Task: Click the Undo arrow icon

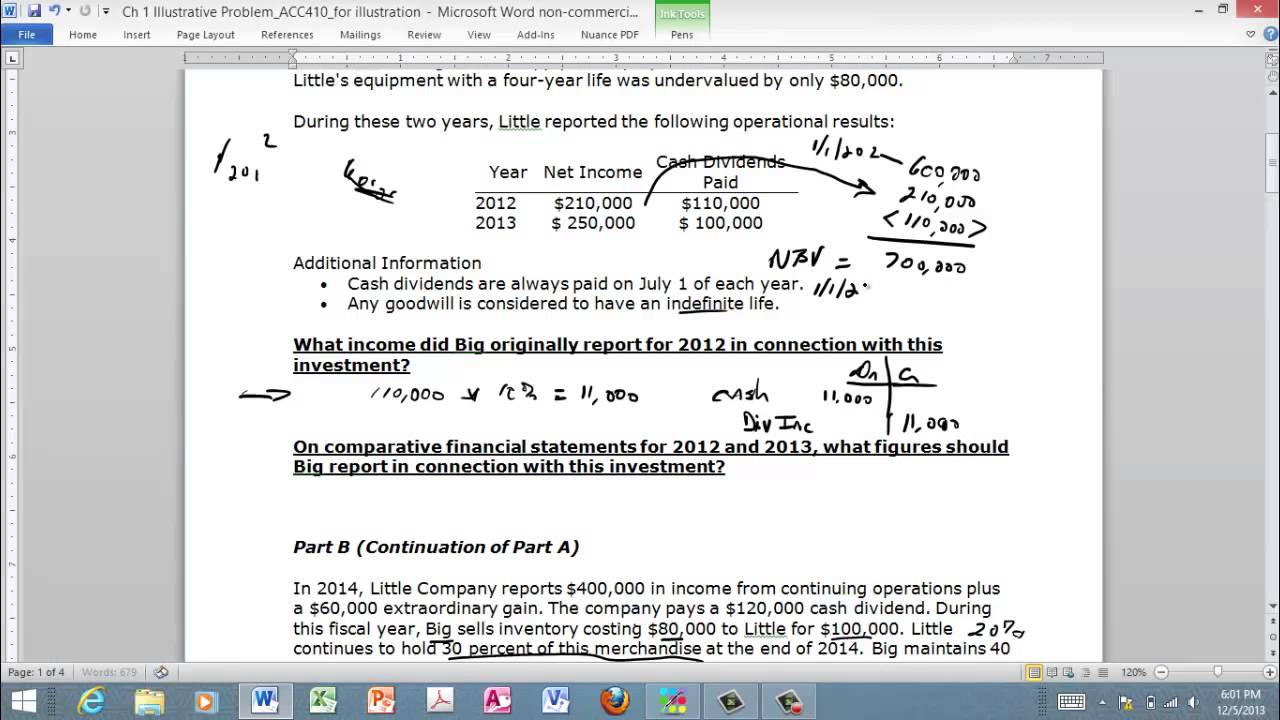Action: (55, 11)
